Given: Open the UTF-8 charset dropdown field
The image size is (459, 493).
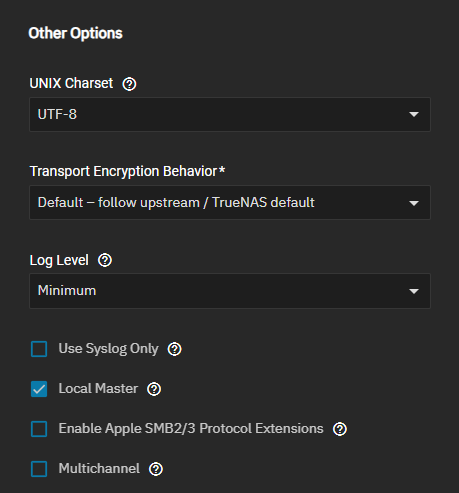Looking at the screenshot, I should [230, 114].
